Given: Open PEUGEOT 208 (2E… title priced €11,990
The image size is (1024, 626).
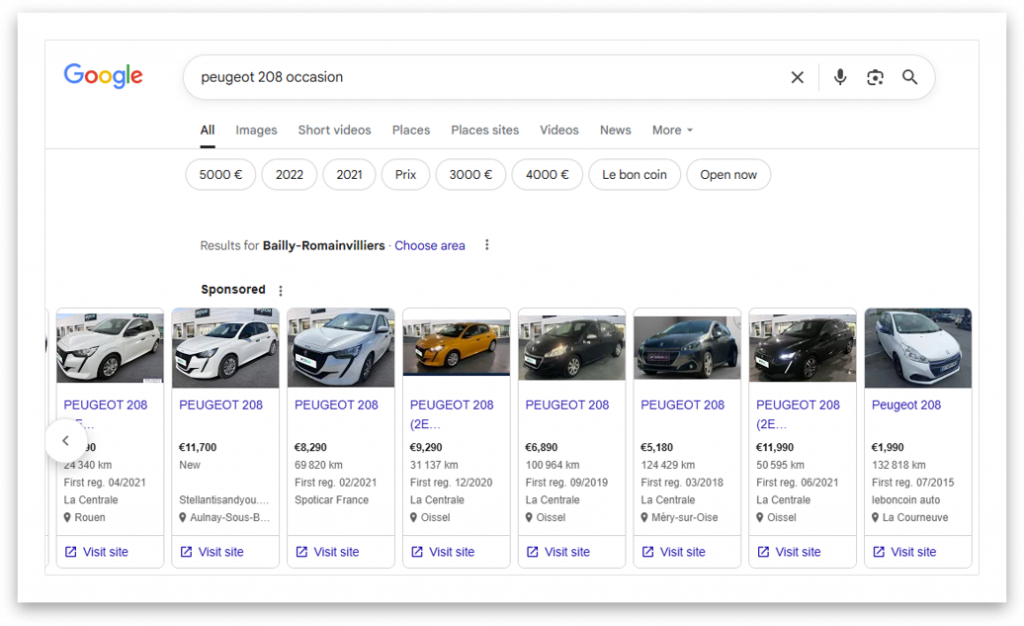Looking at the screenshot, I should [798, 415].
